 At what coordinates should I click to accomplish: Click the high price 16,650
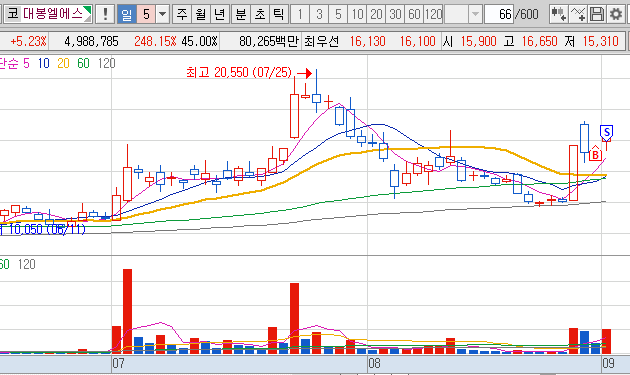(x=540, y=41)
